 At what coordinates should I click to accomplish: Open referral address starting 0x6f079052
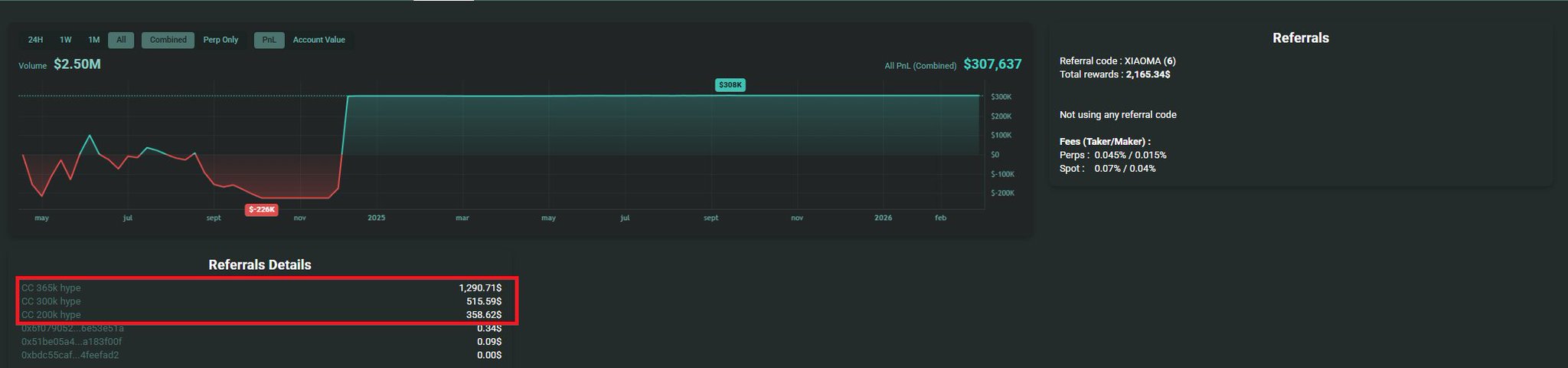72,328
